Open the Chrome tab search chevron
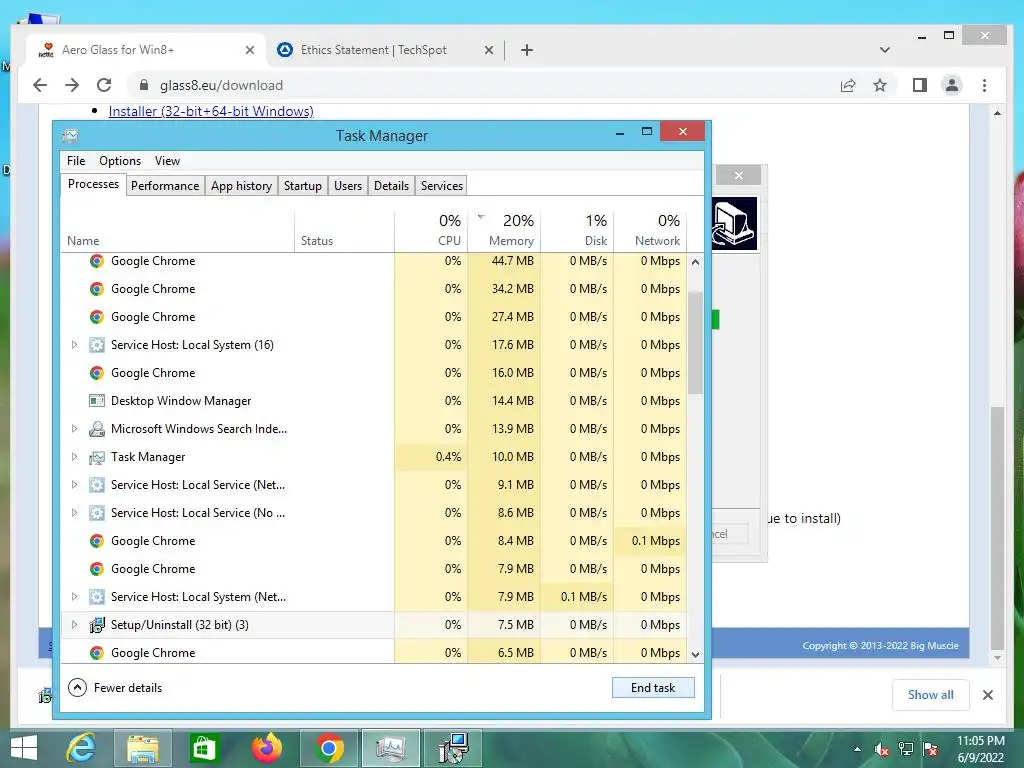Screen dimensions: 1024x768 pyautogui.click(x=884, y=50)
